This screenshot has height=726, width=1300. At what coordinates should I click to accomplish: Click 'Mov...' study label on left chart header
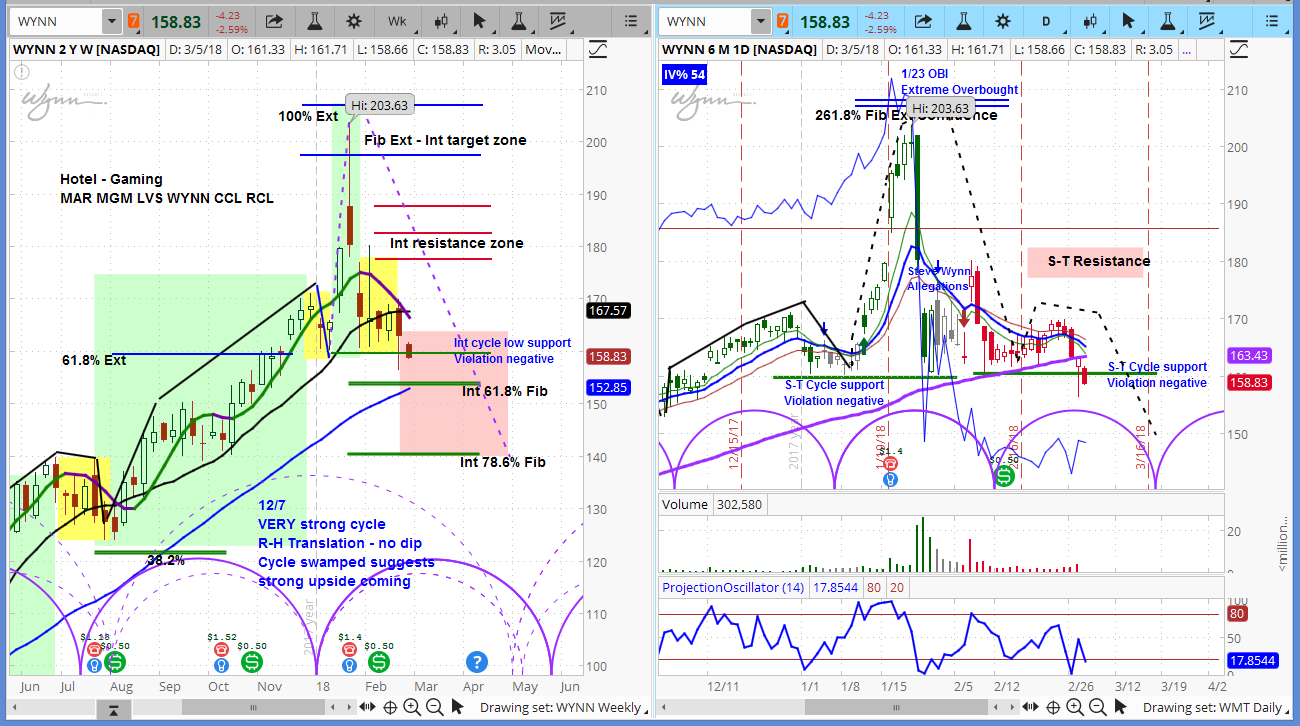point(542,48)
